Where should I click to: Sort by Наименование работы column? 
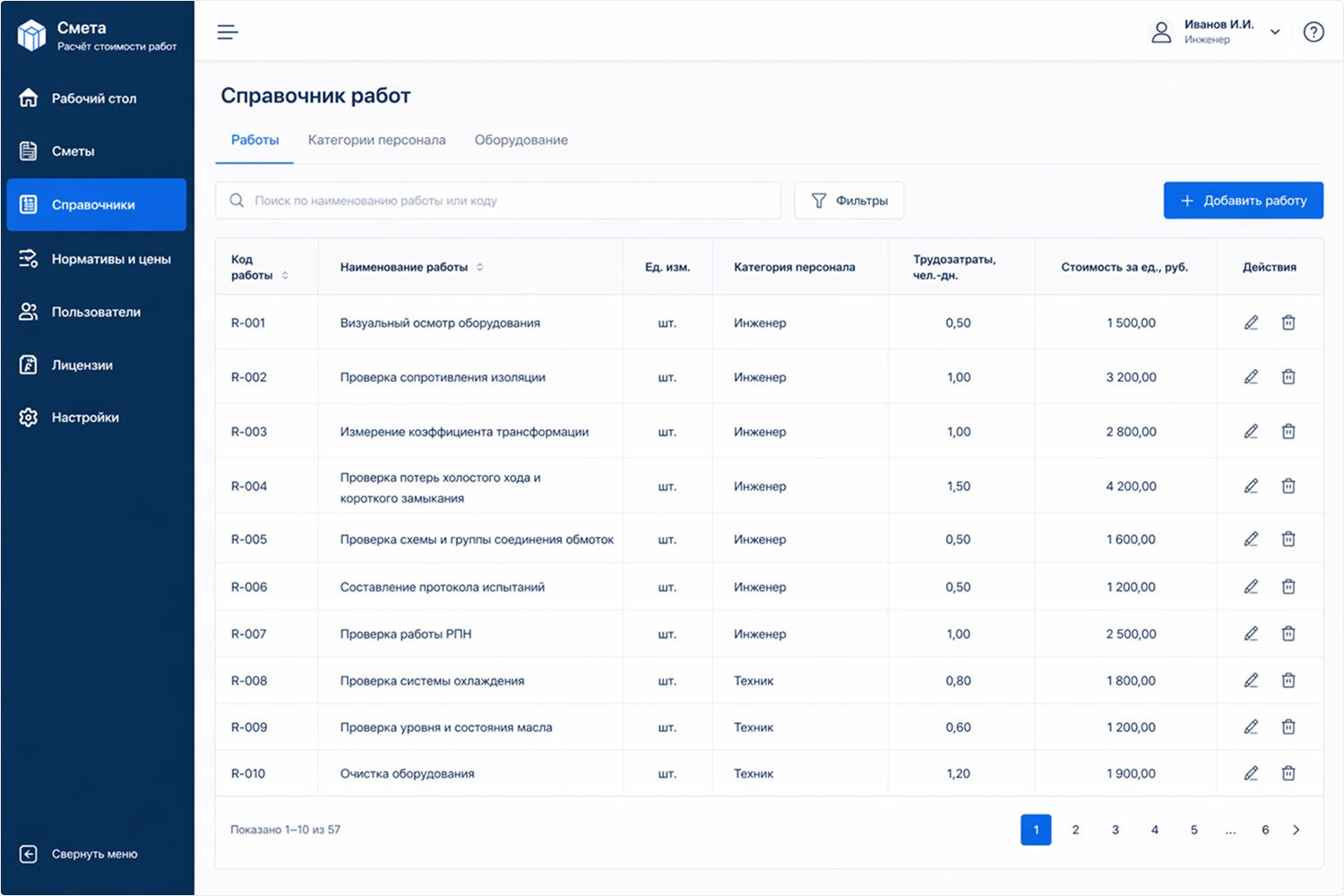(479, 267)
